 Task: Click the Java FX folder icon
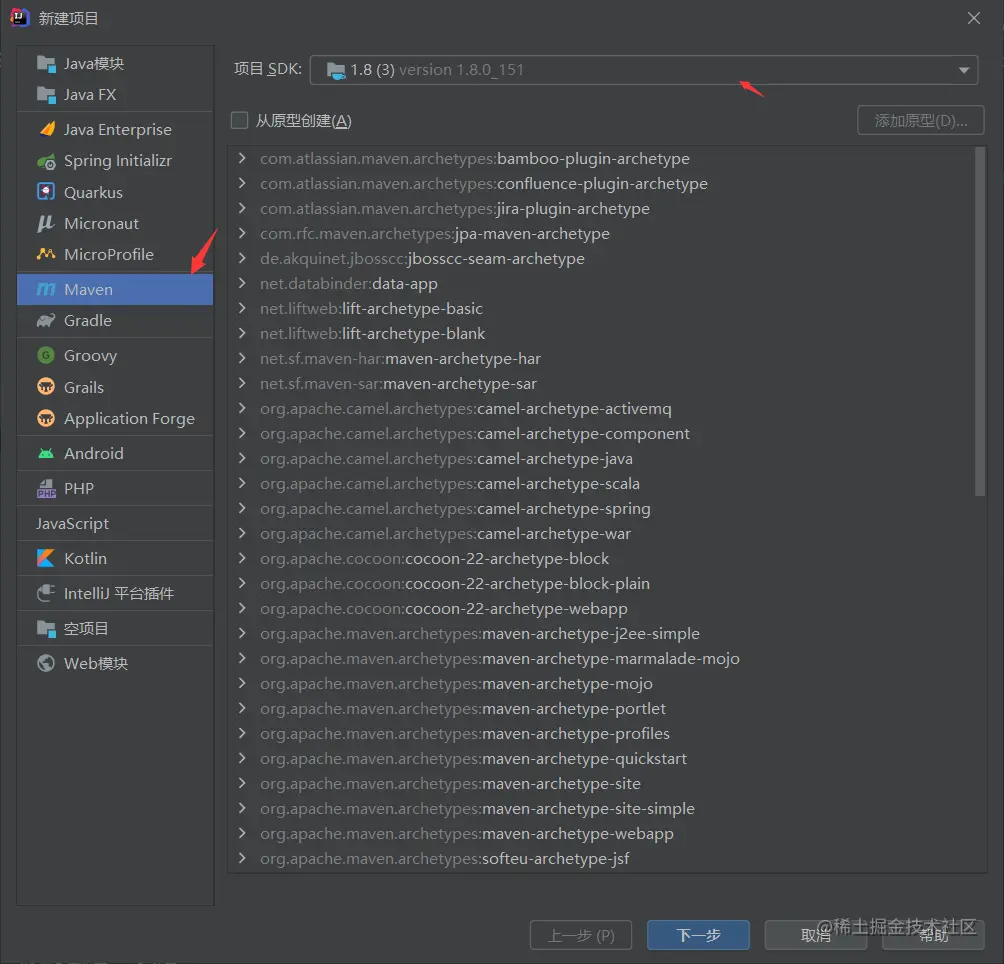point(46,95)
